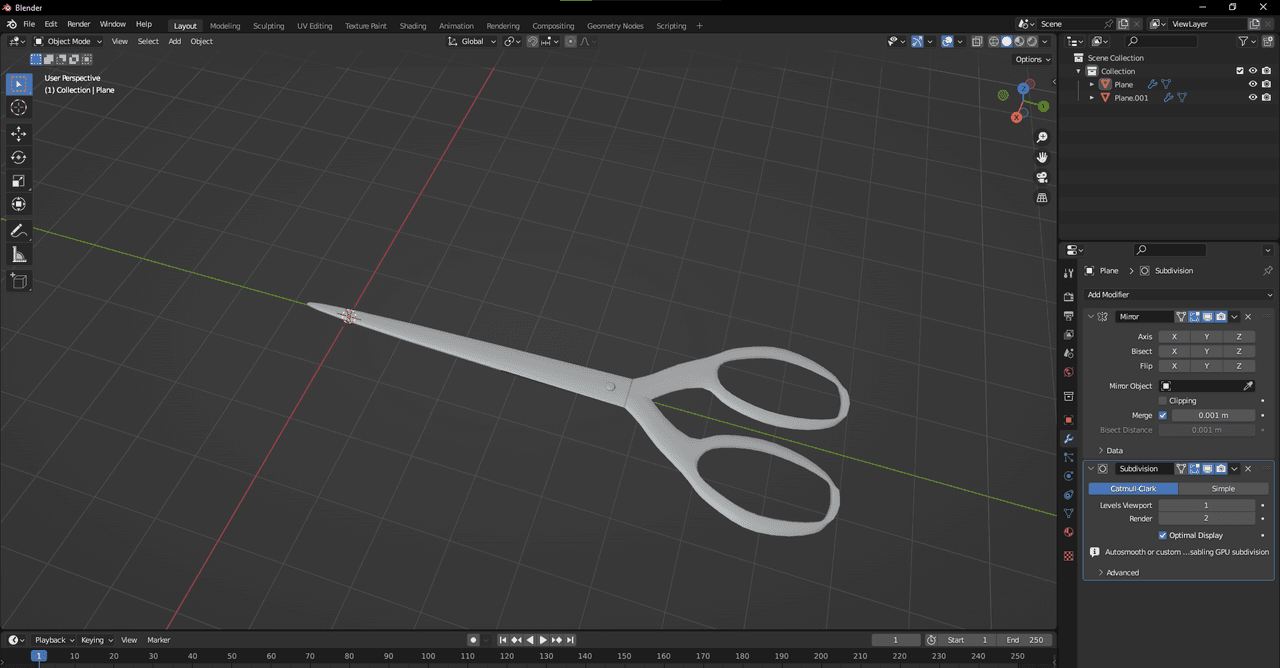Select the Cursor tool in the toolbar
The width and height of the screenshot is (1280, 668).
18,108
